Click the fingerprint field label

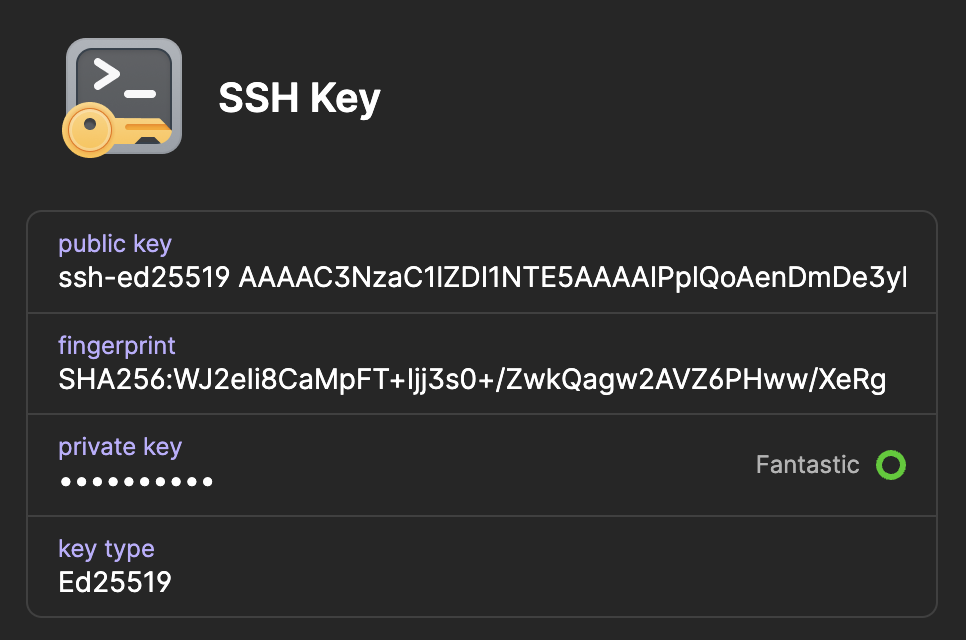click(x=117, y=346)
